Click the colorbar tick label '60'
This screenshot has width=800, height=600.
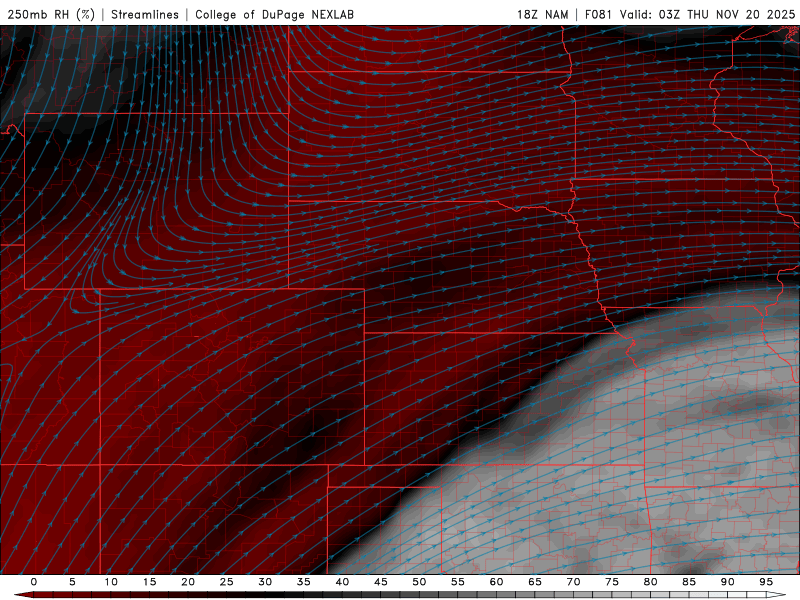tap(496, 582)
